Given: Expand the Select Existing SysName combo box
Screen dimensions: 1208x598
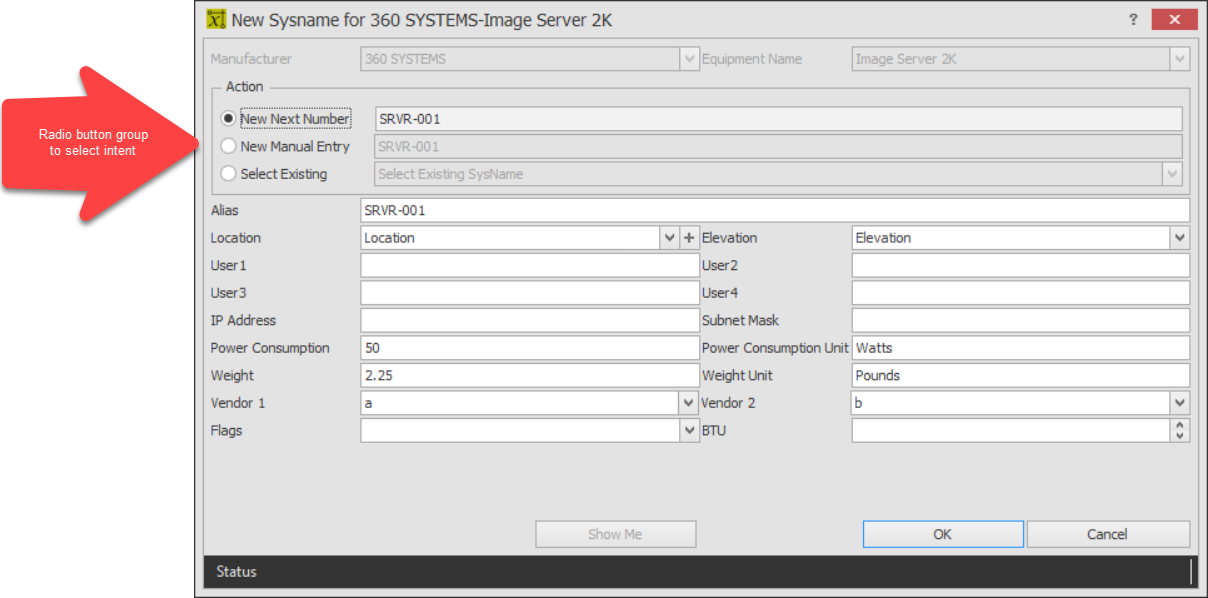Looking at the screenshot, I should [x=1172, y=174].
